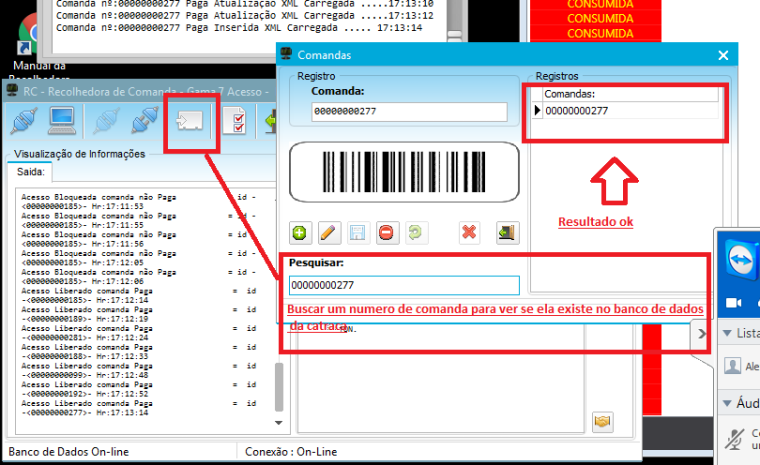Screen dimensions: 760x465
Task: Click the green refresh arrow icon
Action: click(415, 233)
